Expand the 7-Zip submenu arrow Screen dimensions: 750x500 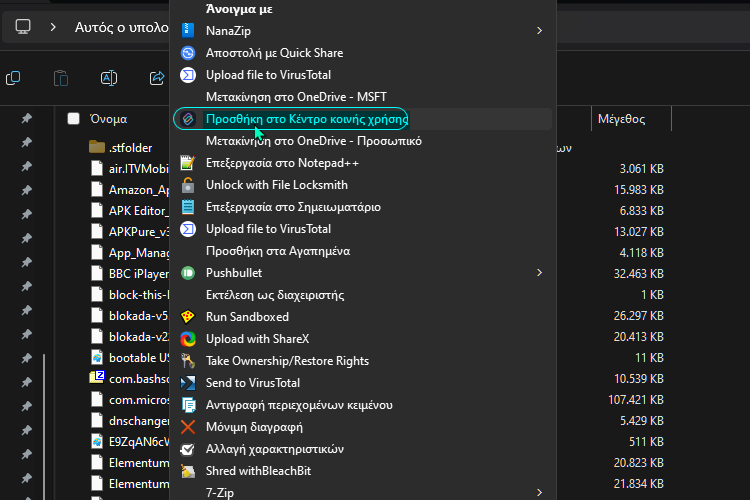539,492
